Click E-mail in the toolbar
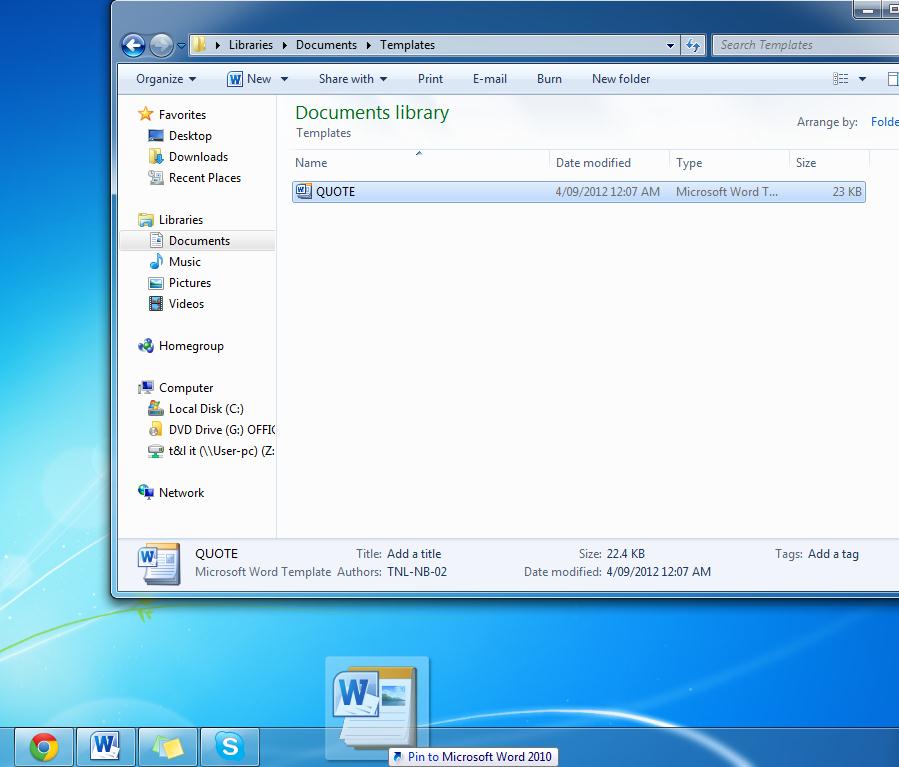Viewport: 899px width, 767px height. (490, 79)
